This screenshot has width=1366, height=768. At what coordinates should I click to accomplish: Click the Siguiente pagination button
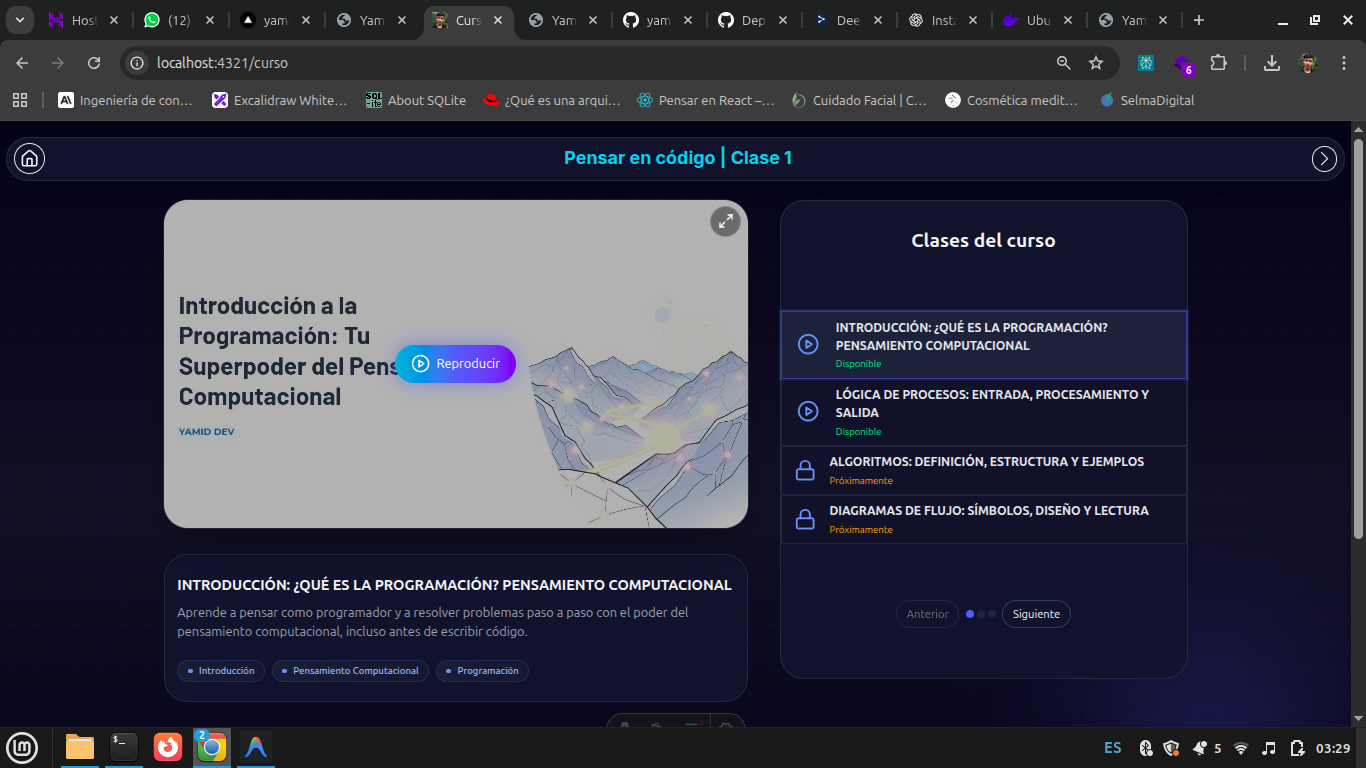(x=1035, y=614)
